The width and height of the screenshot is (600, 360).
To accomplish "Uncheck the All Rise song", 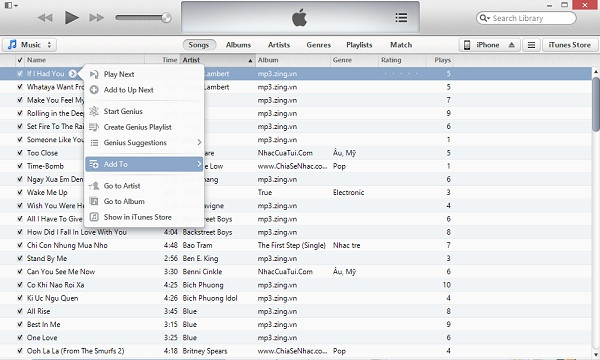I will coord(20,311).
